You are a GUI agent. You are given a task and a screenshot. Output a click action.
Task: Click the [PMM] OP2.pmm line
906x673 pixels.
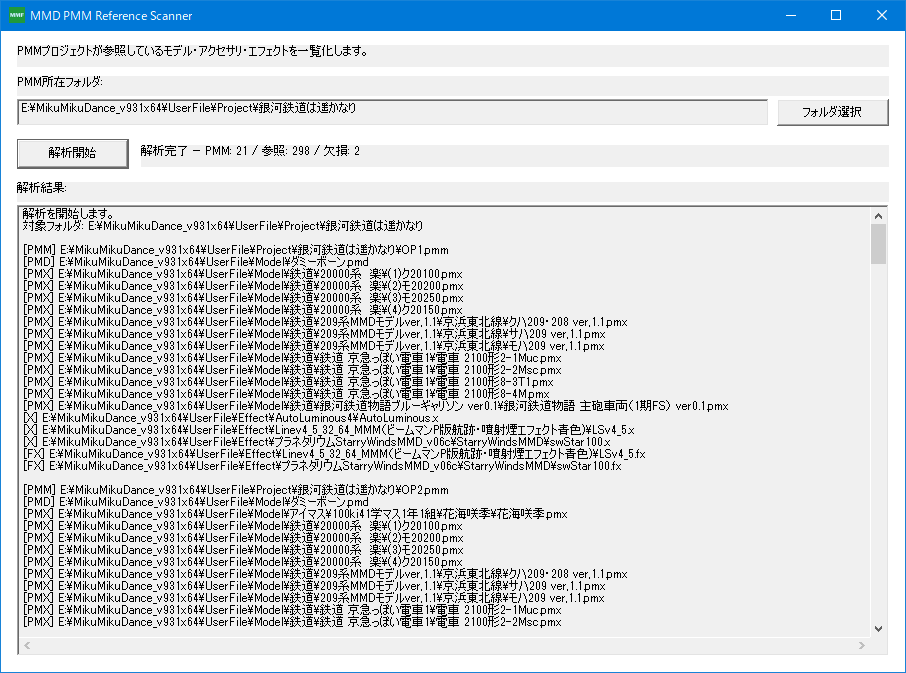[x=236, y=490]
